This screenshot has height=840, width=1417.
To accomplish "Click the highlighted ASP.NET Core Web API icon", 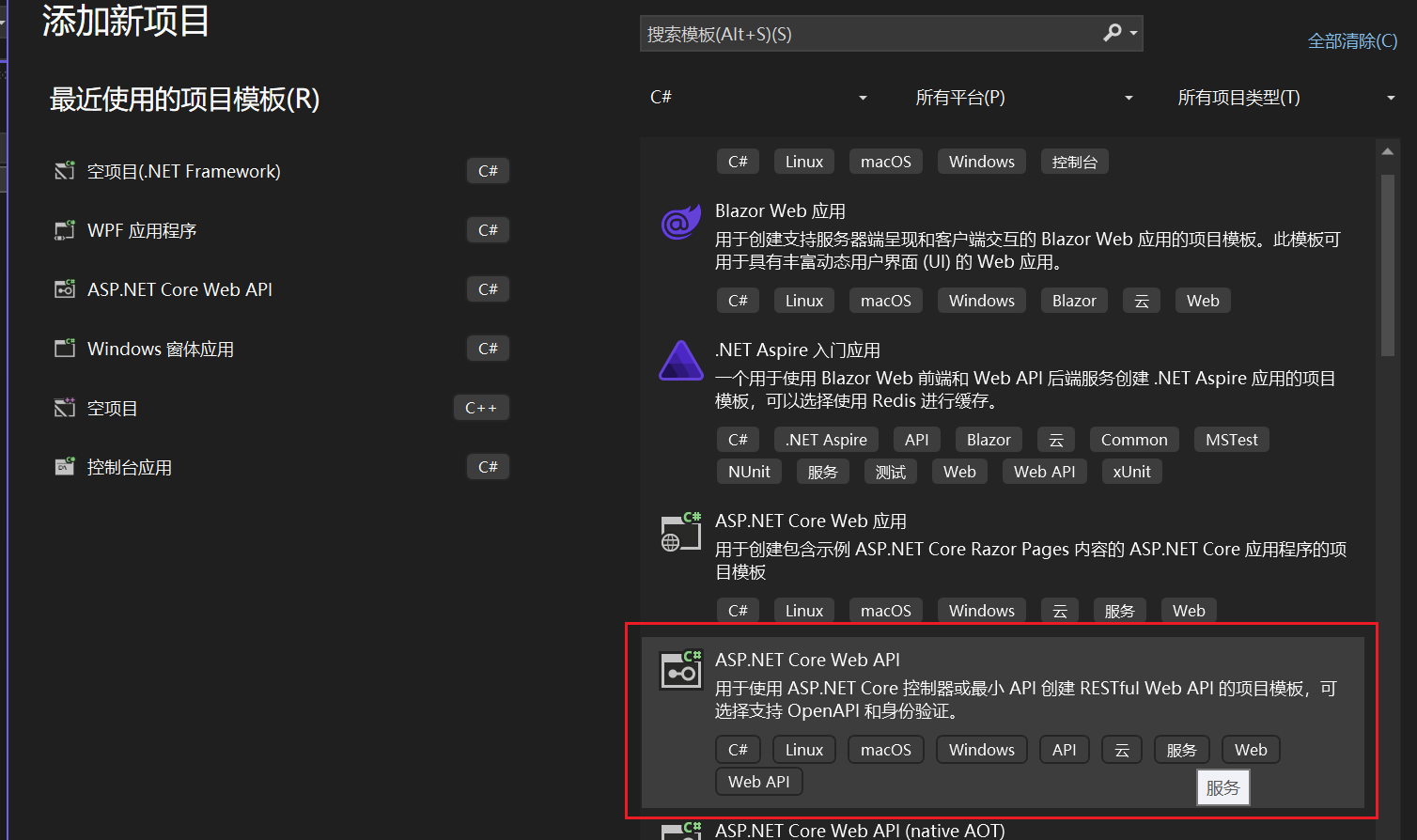I will pos(681,670).
